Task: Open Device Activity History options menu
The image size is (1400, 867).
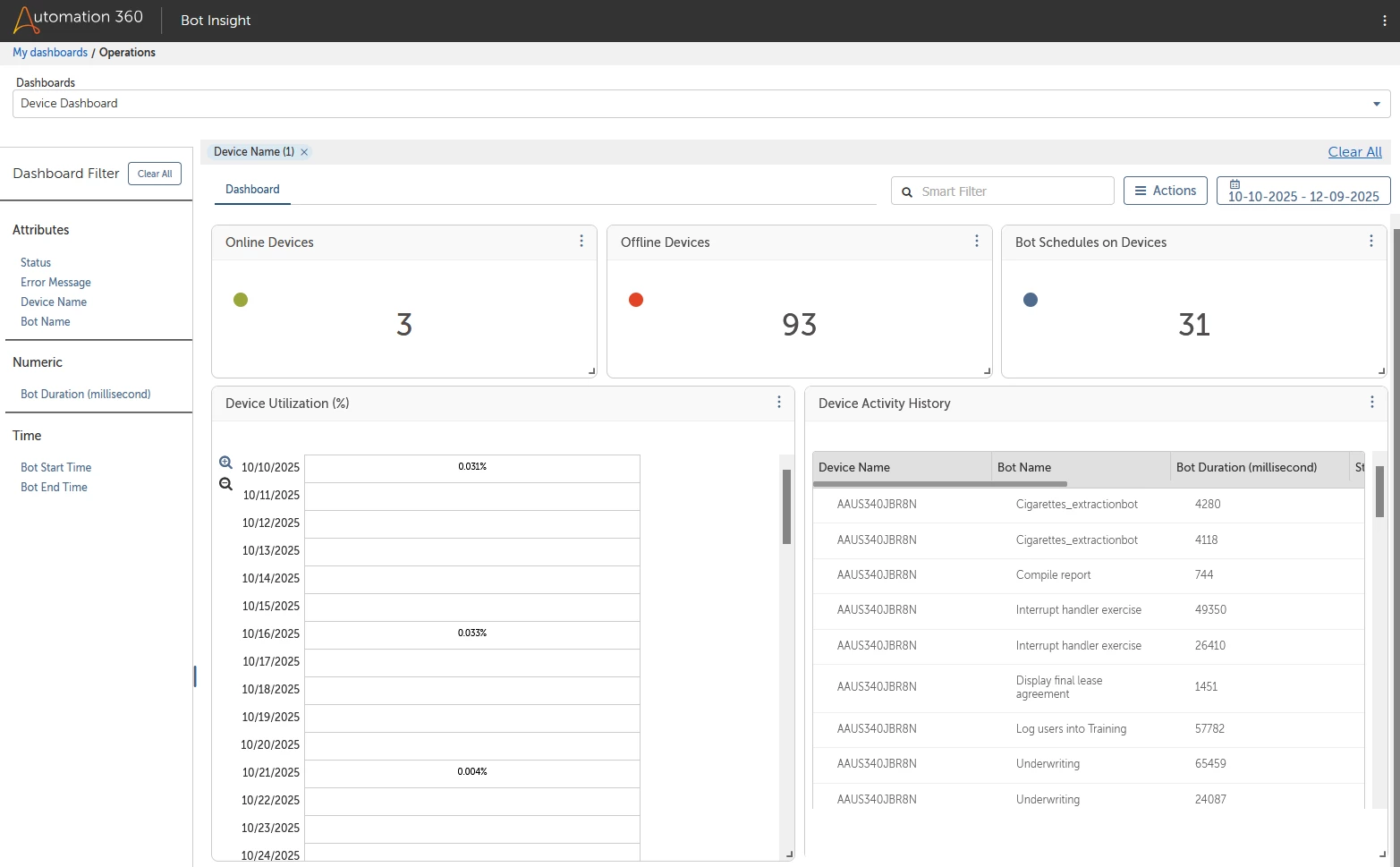Action: (x=1372, y=403)
